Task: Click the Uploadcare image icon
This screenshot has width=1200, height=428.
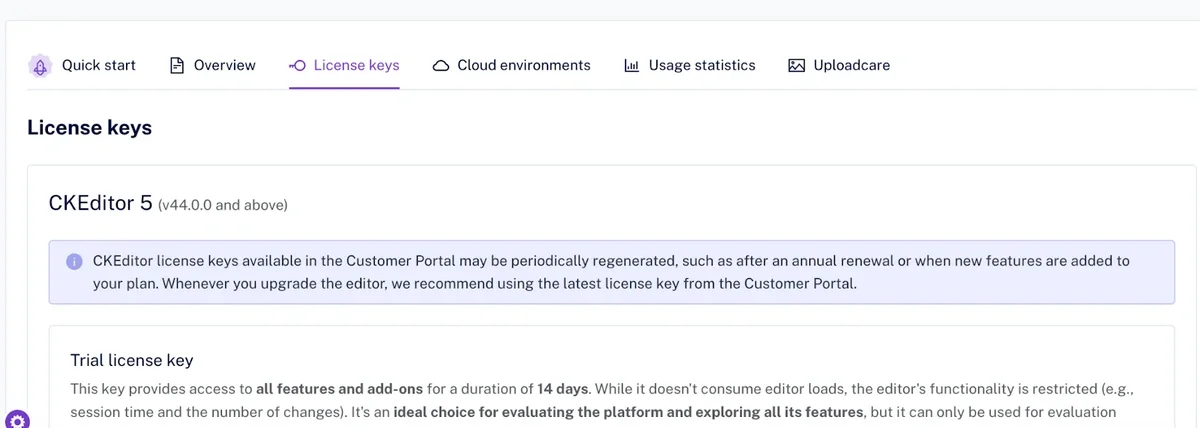Action: coord(797,66)
